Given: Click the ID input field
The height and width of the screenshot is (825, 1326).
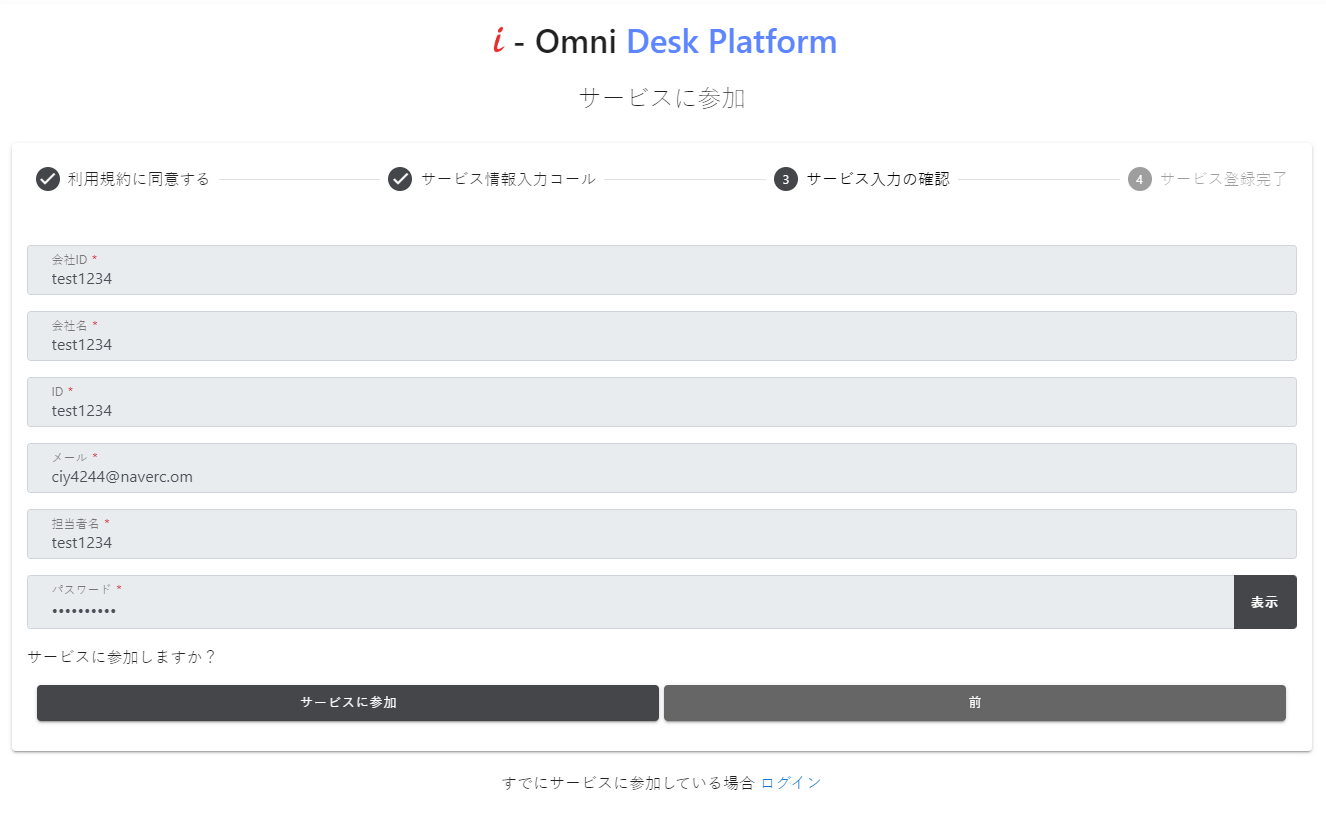Looking at the screenshot, I should click(x=662, y=402).
